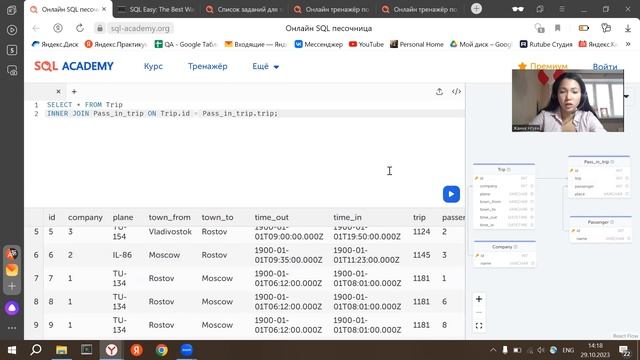Click IL-86 plane cell
This screenshot has height=360, width=640.
[122, 255]
